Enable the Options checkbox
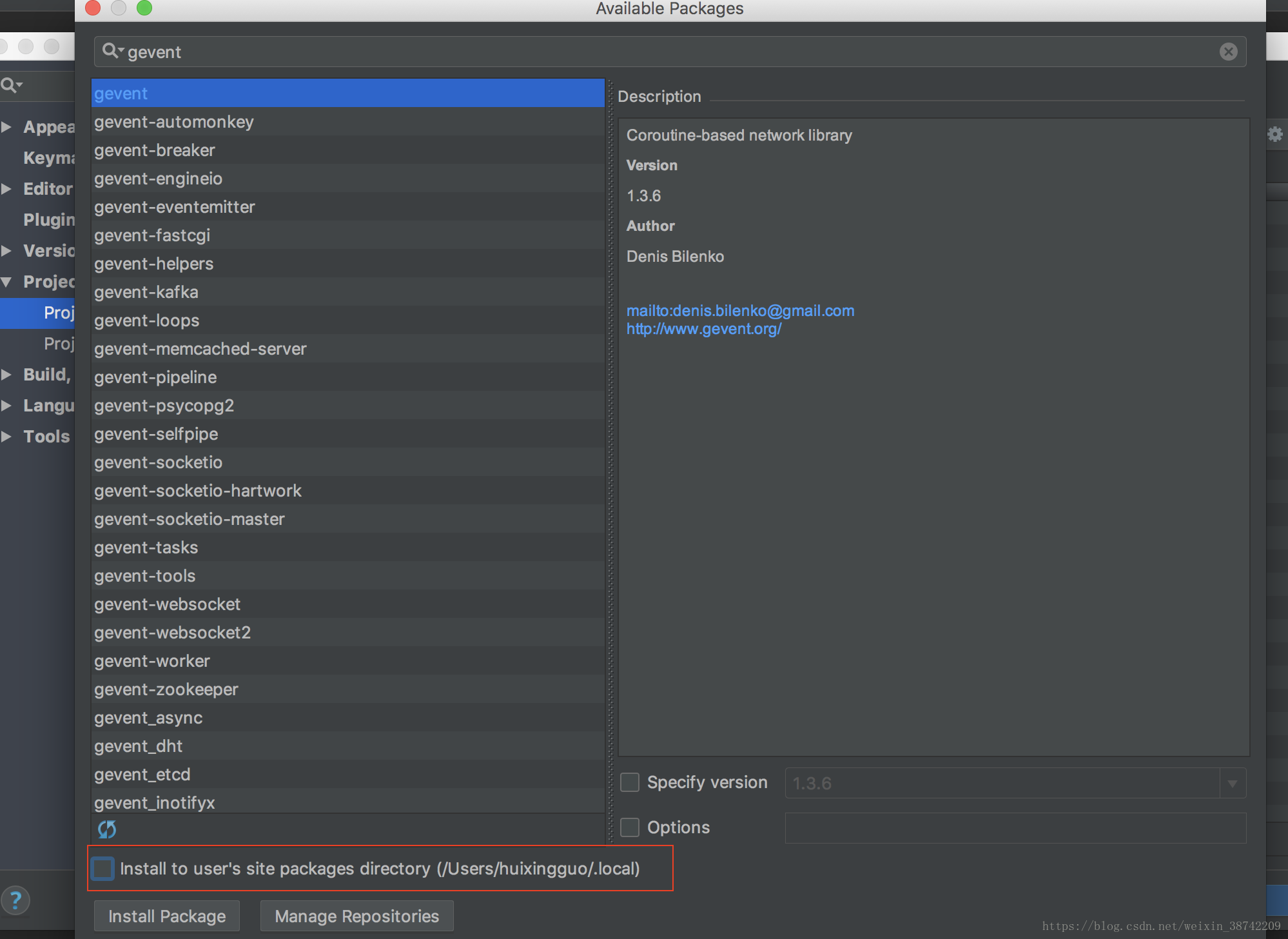Image resolution: width=1288 pixels, height=939 pixels. [629, 827]
